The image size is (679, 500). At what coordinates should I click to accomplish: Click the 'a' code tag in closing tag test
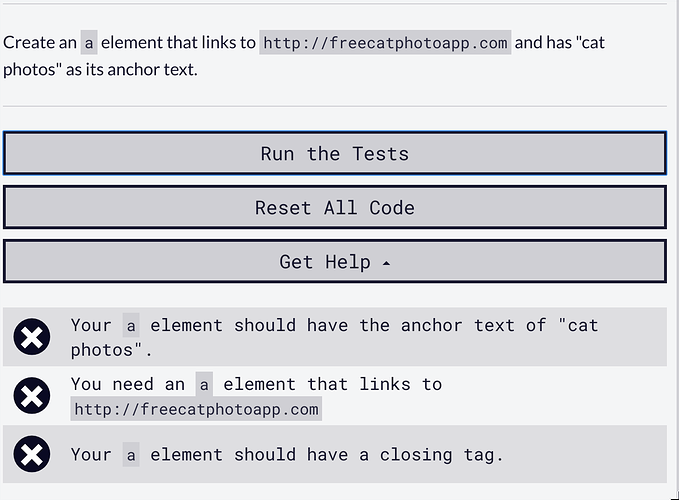(131, 455)
